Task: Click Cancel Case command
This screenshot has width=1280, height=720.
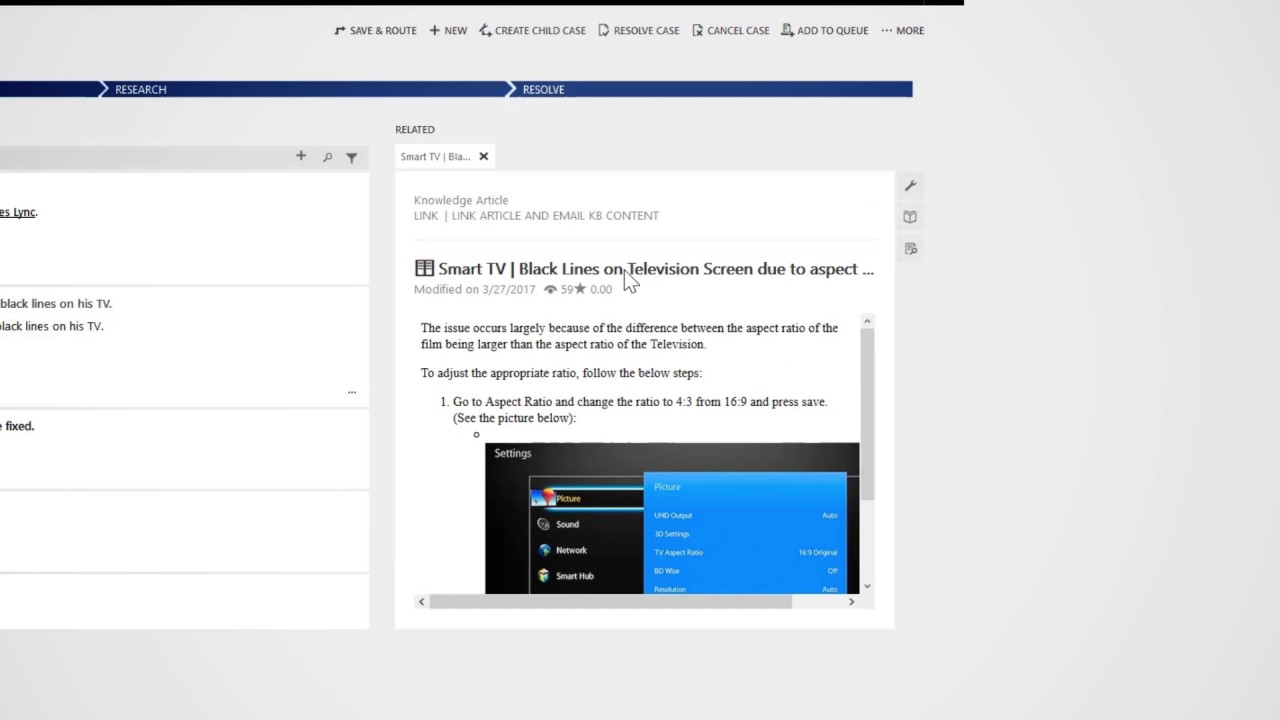Action: (x=730, y=30)
